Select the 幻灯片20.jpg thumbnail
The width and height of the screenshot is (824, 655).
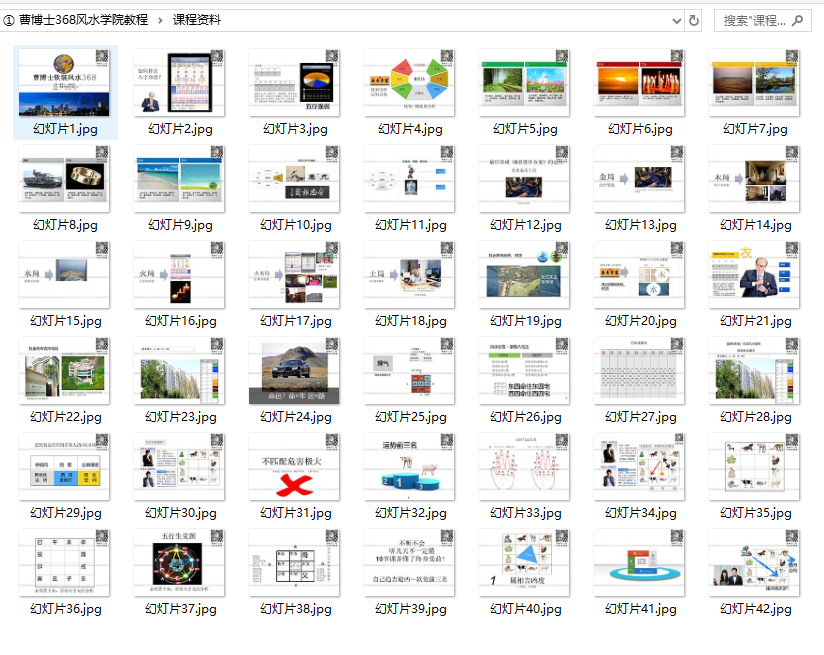640,275
